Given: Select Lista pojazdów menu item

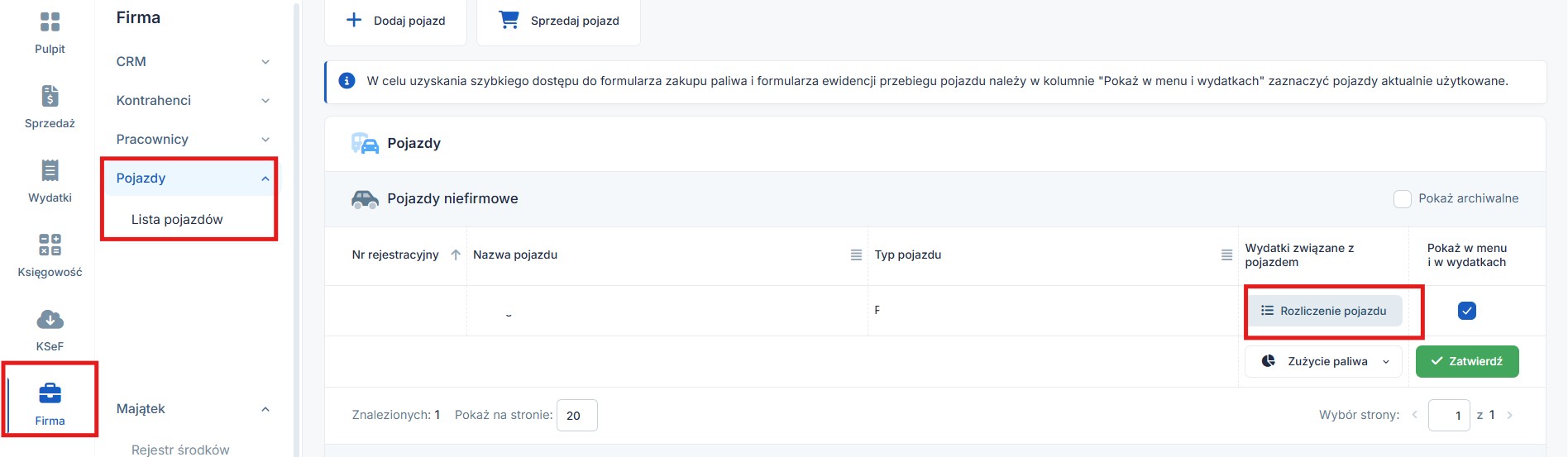Looking at the screenshot, I should point(177,219).
